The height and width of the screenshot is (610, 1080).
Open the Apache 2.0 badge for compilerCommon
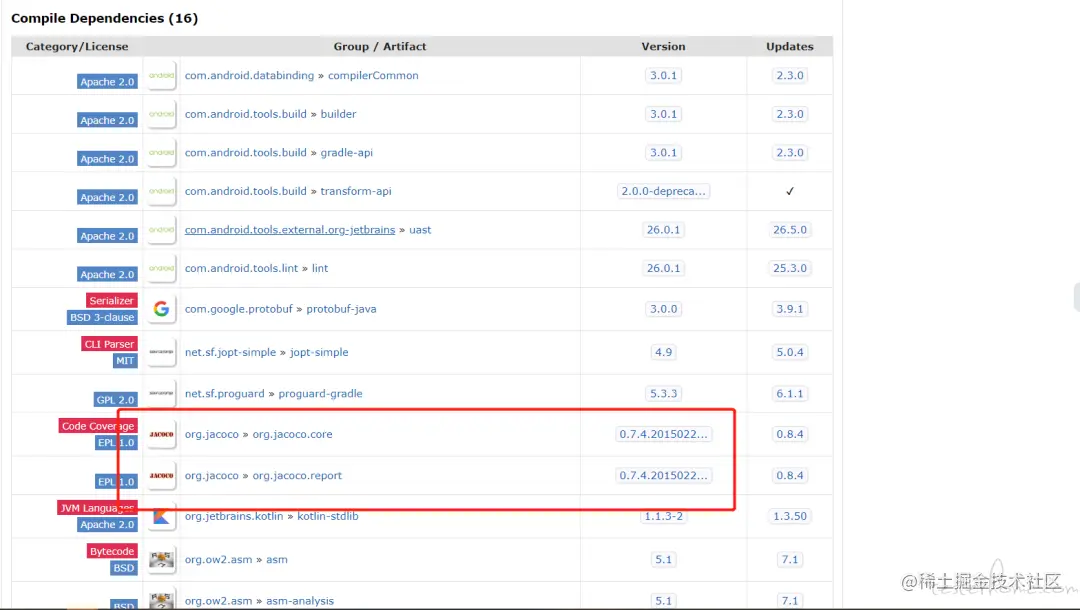click(107, 81)
